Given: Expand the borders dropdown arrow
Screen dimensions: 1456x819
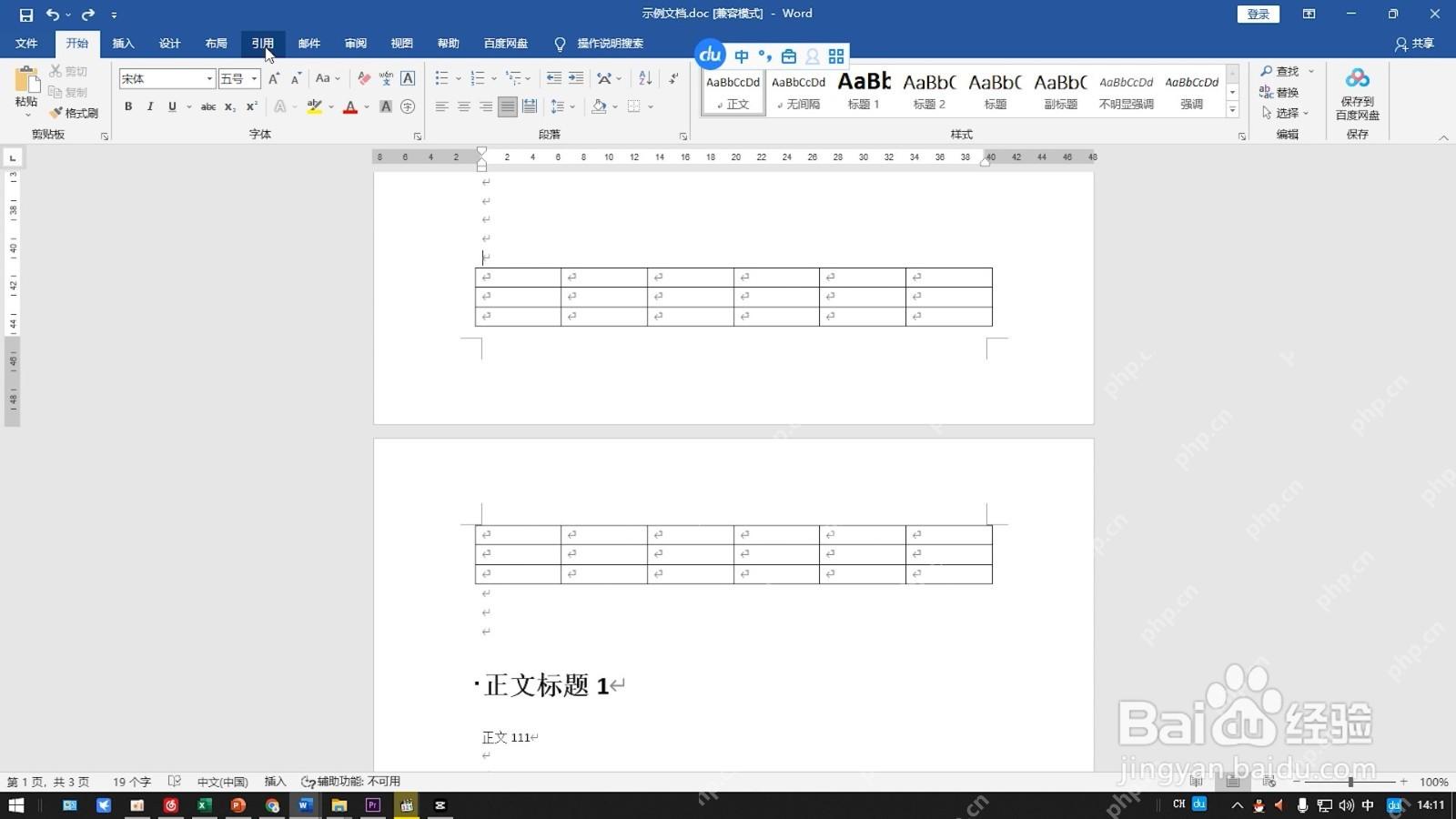Looking at the screenshot, I should pyautogui.click(x=651, y=106).
